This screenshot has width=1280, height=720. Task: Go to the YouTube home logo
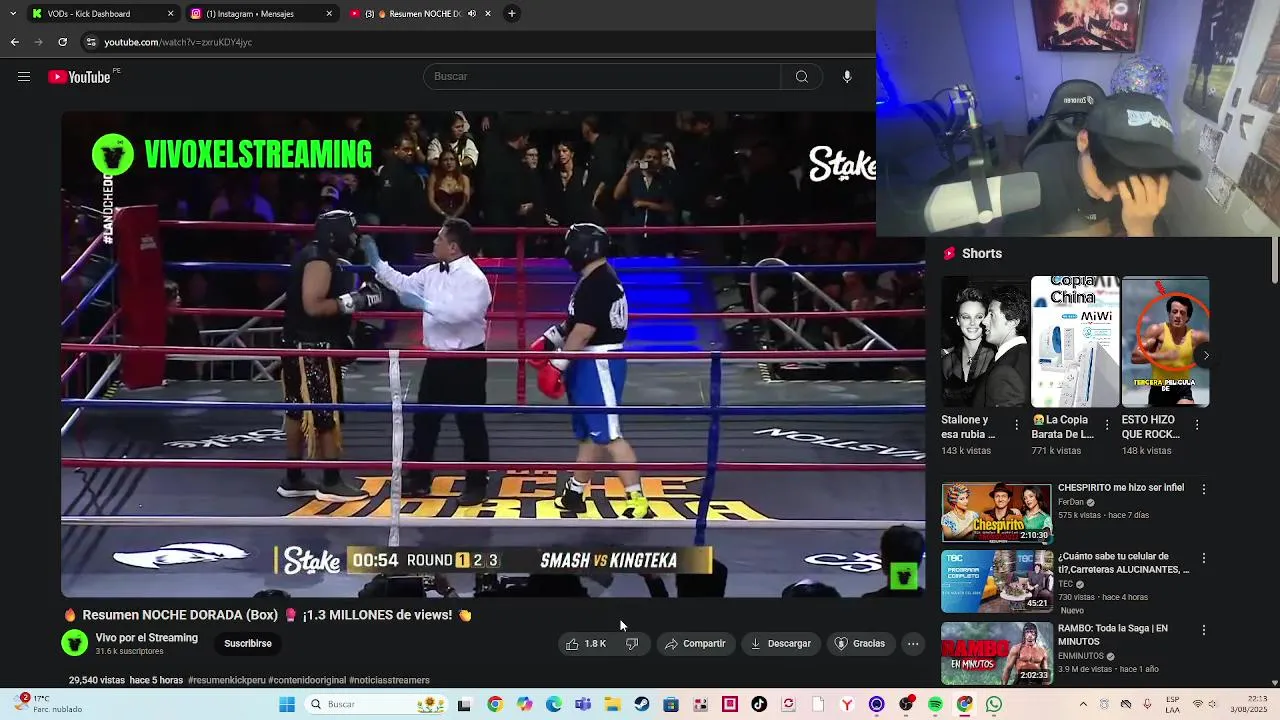coord(79,77)
